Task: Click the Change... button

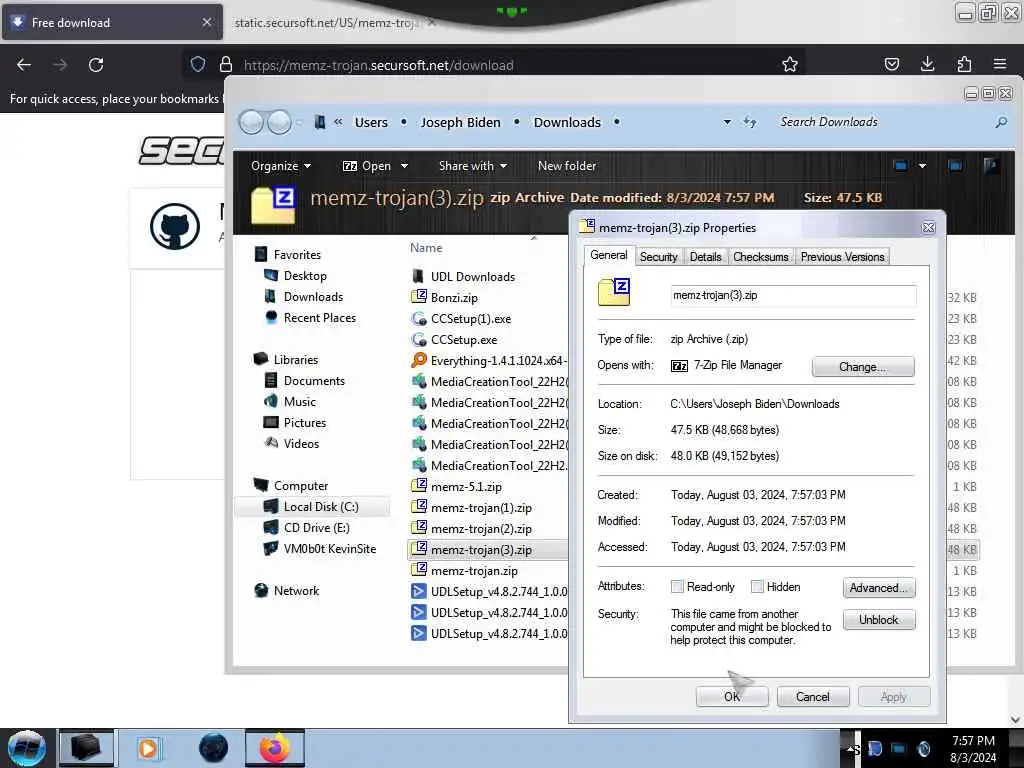Action: 862,366
